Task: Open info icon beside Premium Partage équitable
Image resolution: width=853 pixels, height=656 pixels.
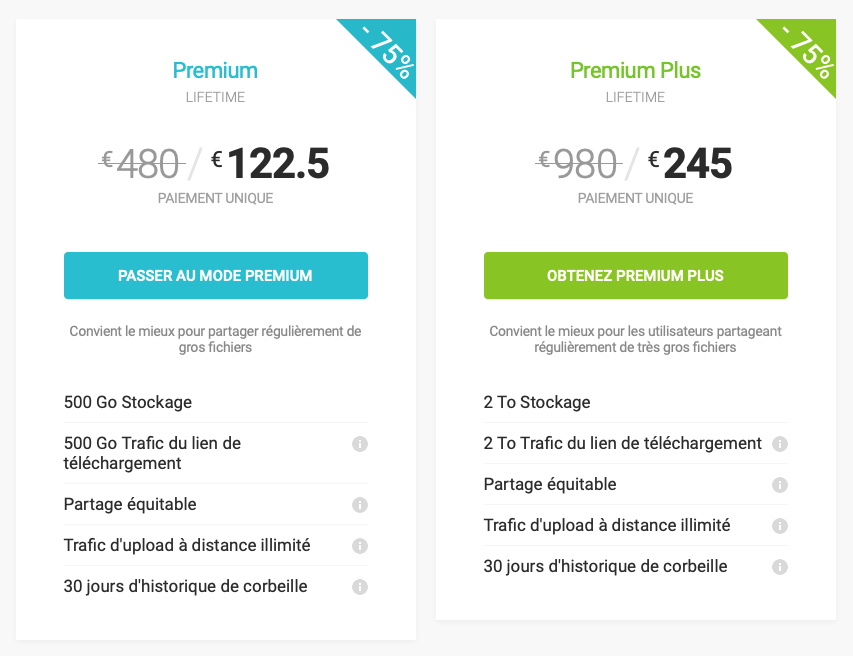Action: click(360, 505)
